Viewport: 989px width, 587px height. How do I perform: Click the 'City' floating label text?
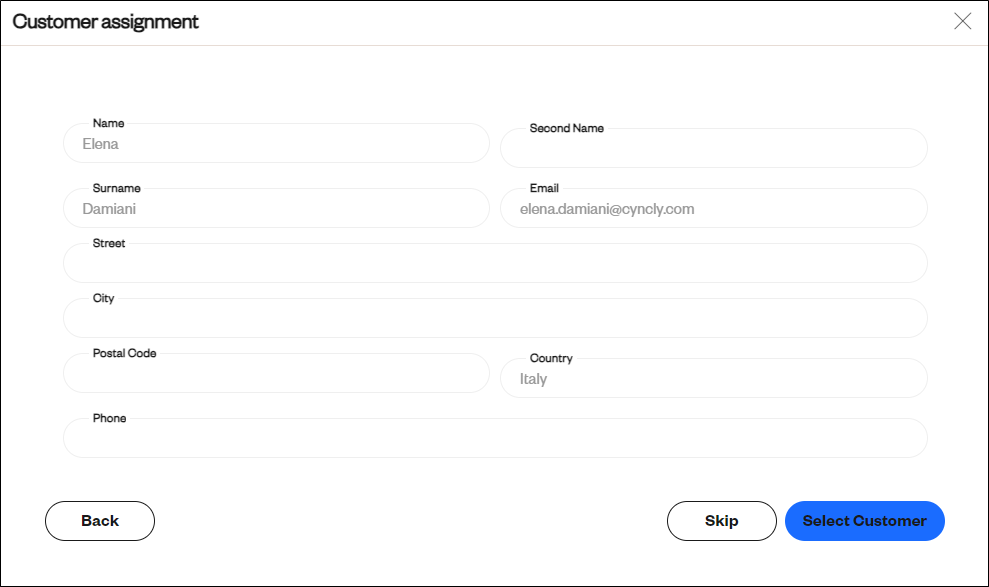(x=103, y=298)
